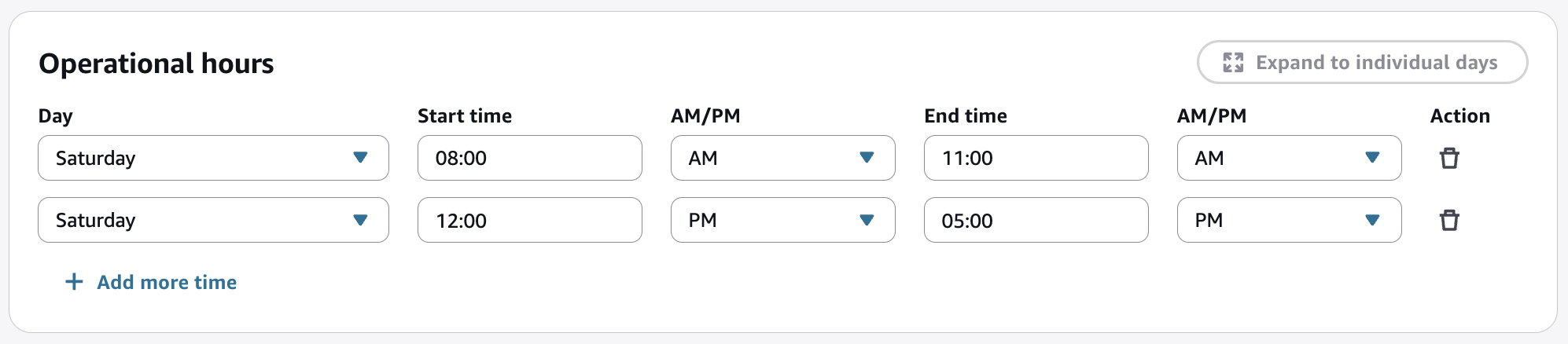Click the Add more time link

[x=167, y=282]
